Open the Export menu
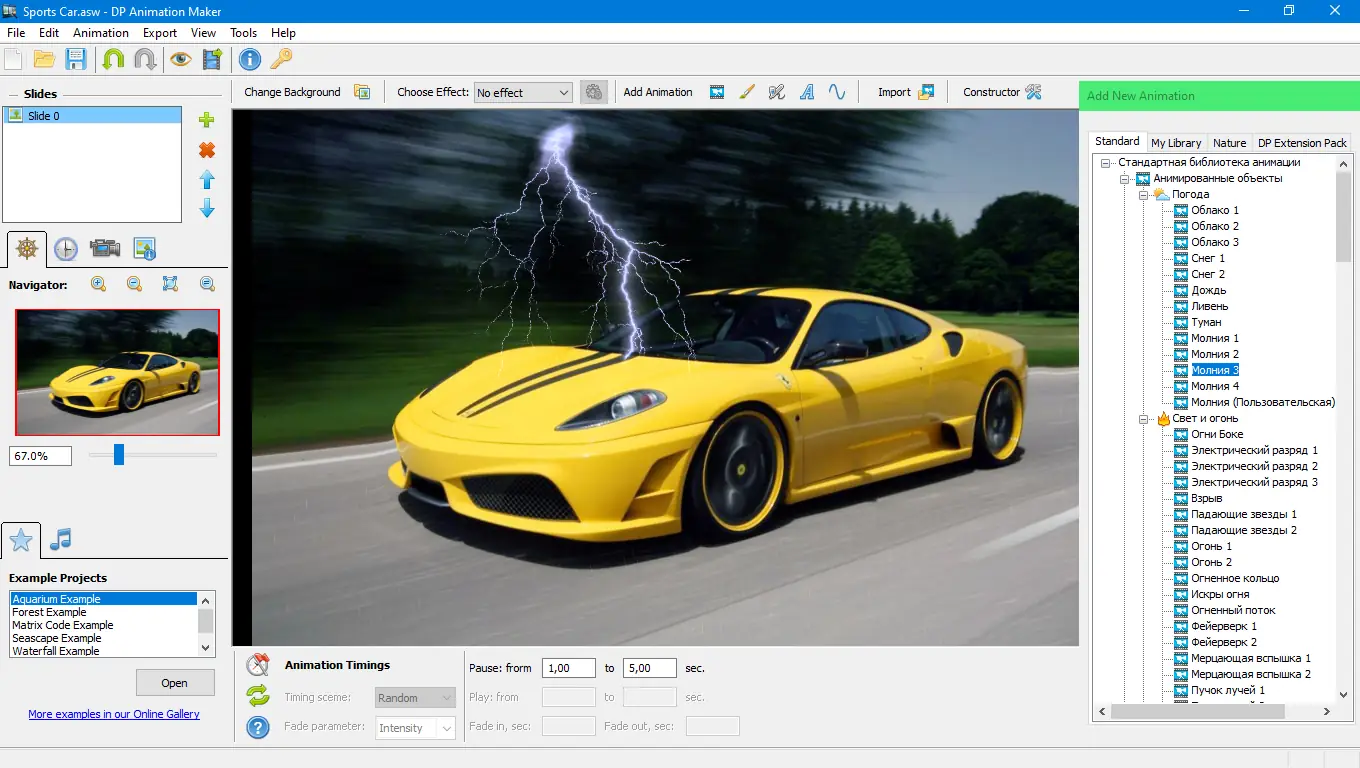This screenshot has width=1360, height=768. tap(159, 33)
